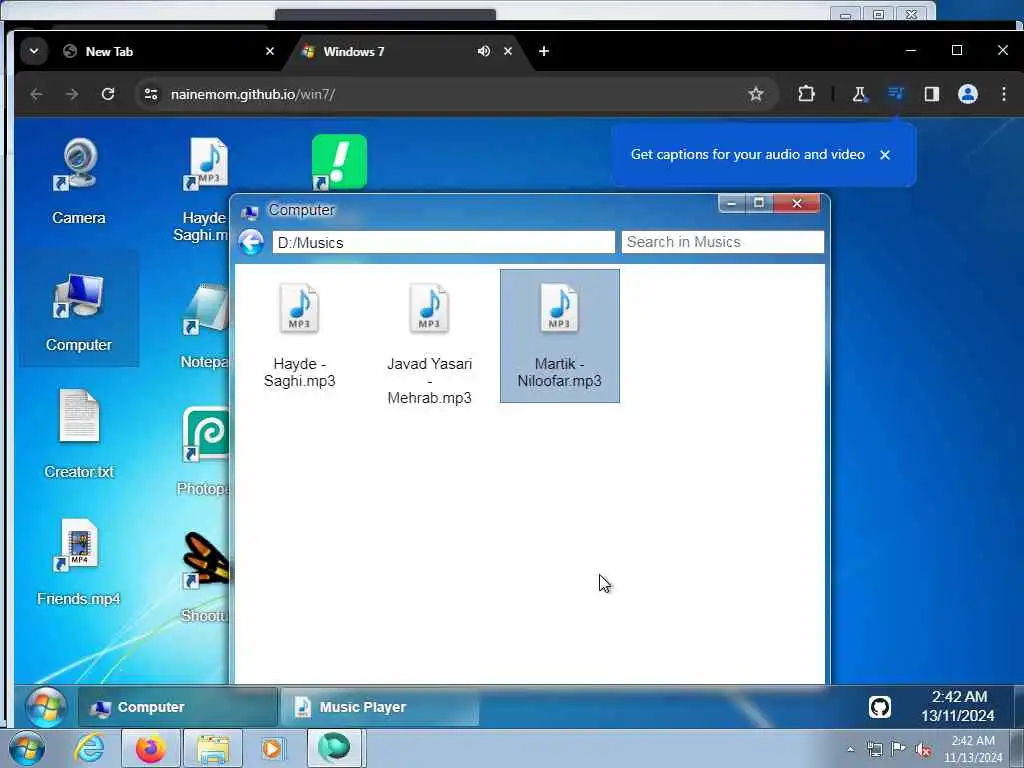The image size is (1024, 768).
Task: Select the Martik - Niloofar.mp3 file
Action: tap(560, 336)
